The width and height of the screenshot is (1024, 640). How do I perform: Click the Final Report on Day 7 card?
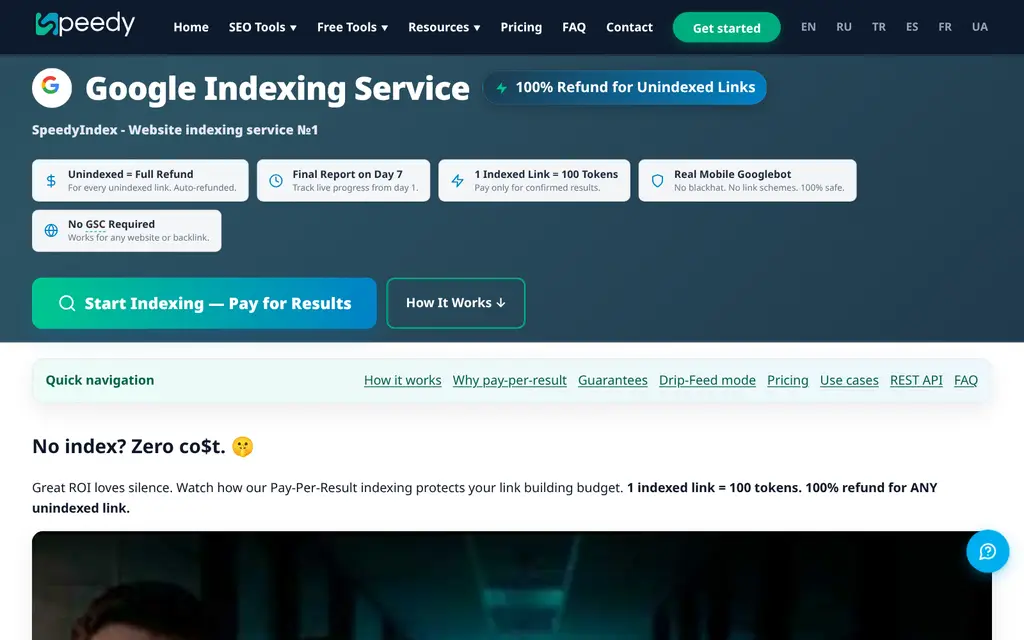(x=344, y=180)
